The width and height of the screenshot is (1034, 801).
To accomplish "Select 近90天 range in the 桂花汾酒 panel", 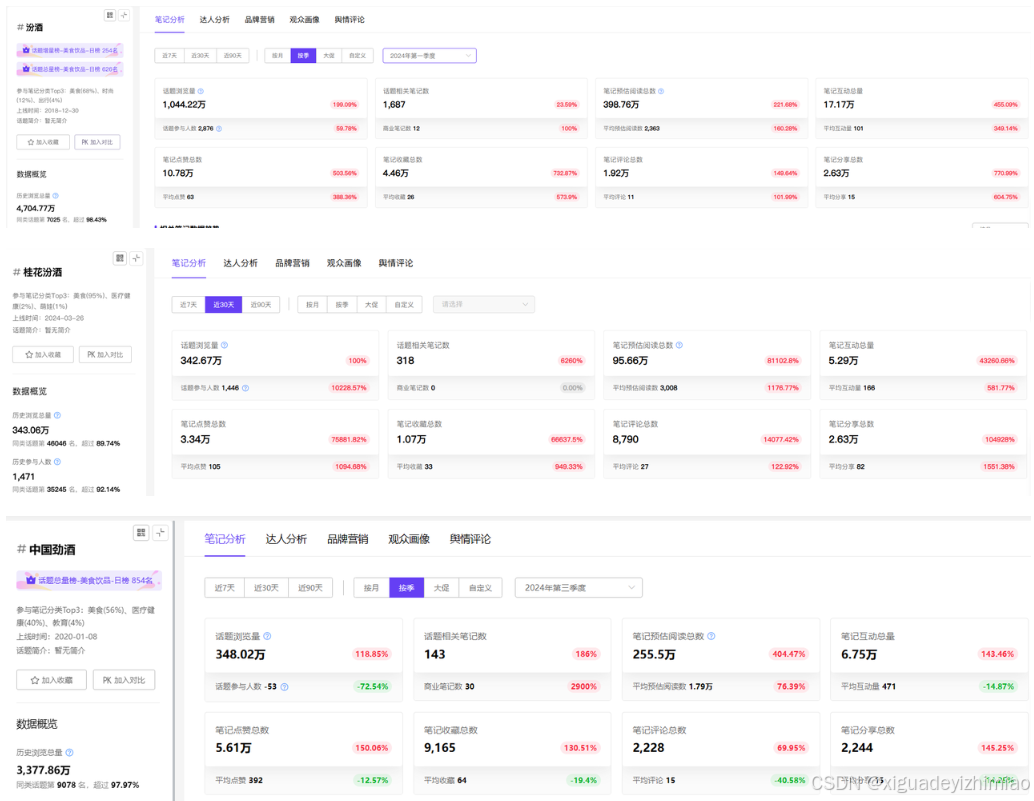I will tap(260, 305).
